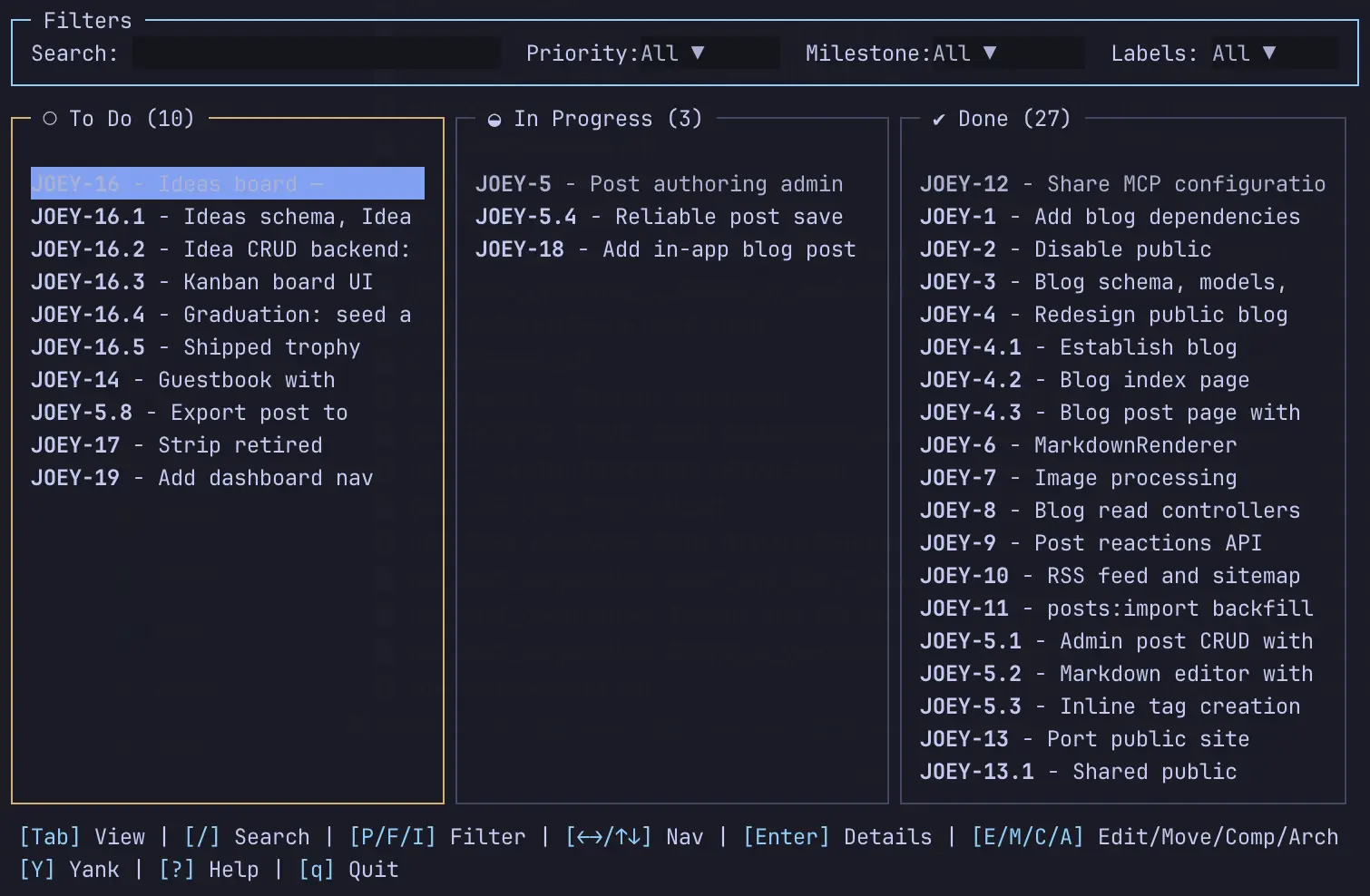Click the To Do column circle icon
1370x896 pixels.
pyautogui.click(x=50, y=119)
